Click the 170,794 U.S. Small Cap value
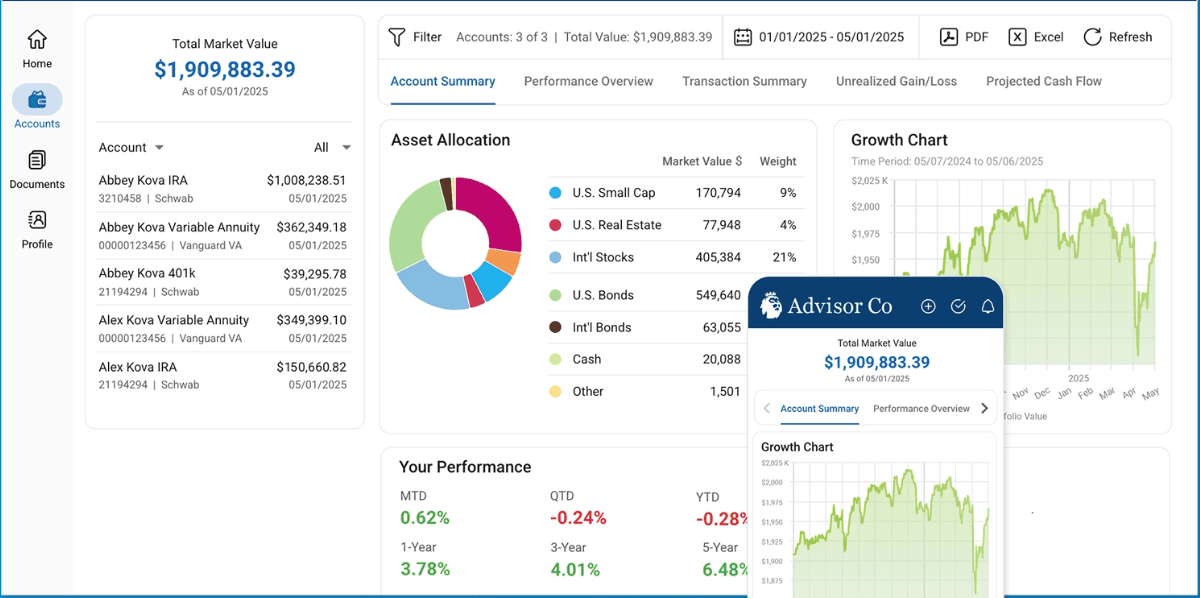Viewport: 1200px width, 598px height. point(718,193)
